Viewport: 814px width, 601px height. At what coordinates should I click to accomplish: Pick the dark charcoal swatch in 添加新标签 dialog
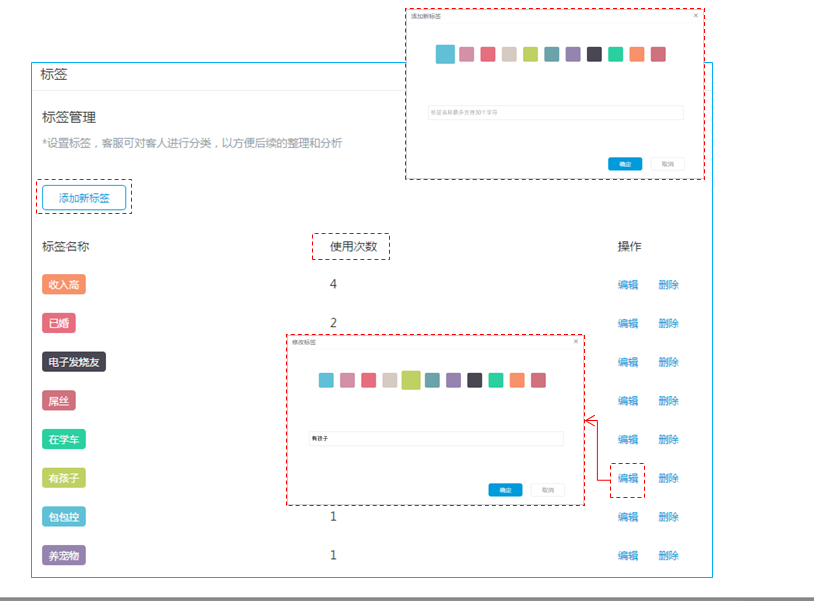[594, 54]
